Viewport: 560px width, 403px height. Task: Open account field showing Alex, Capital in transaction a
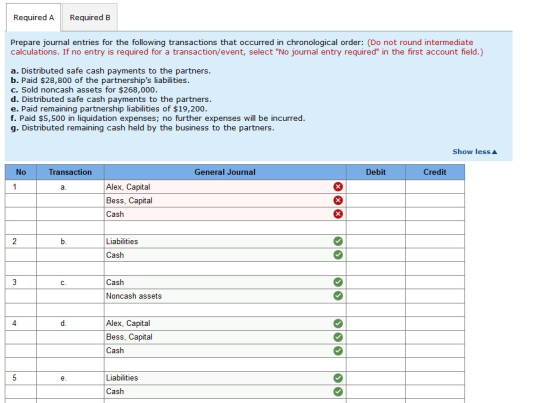[225, 187]
